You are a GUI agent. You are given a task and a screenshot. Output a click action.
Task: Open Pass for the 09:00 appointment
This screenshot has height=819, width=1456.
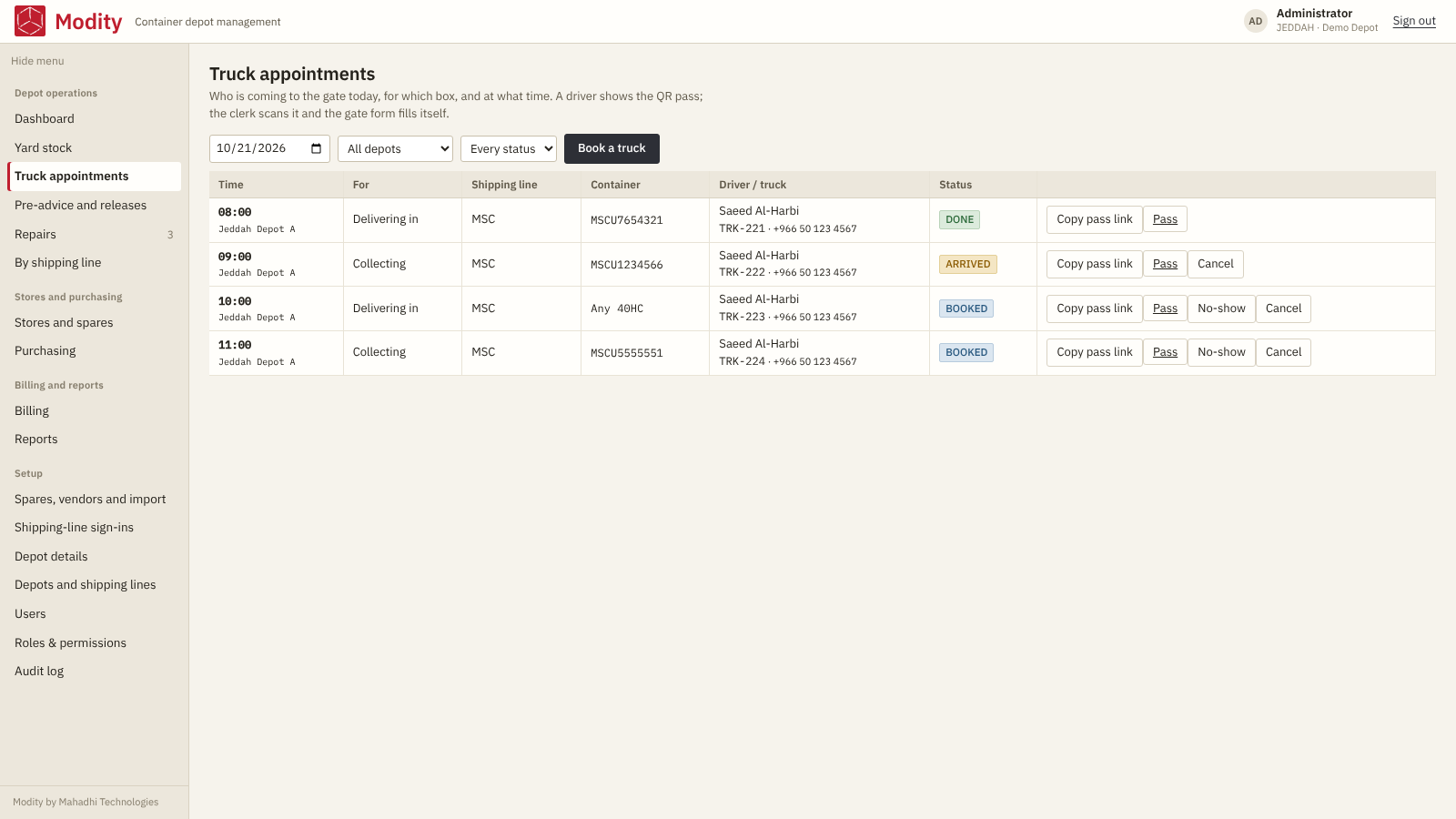tap(1165, 264)
